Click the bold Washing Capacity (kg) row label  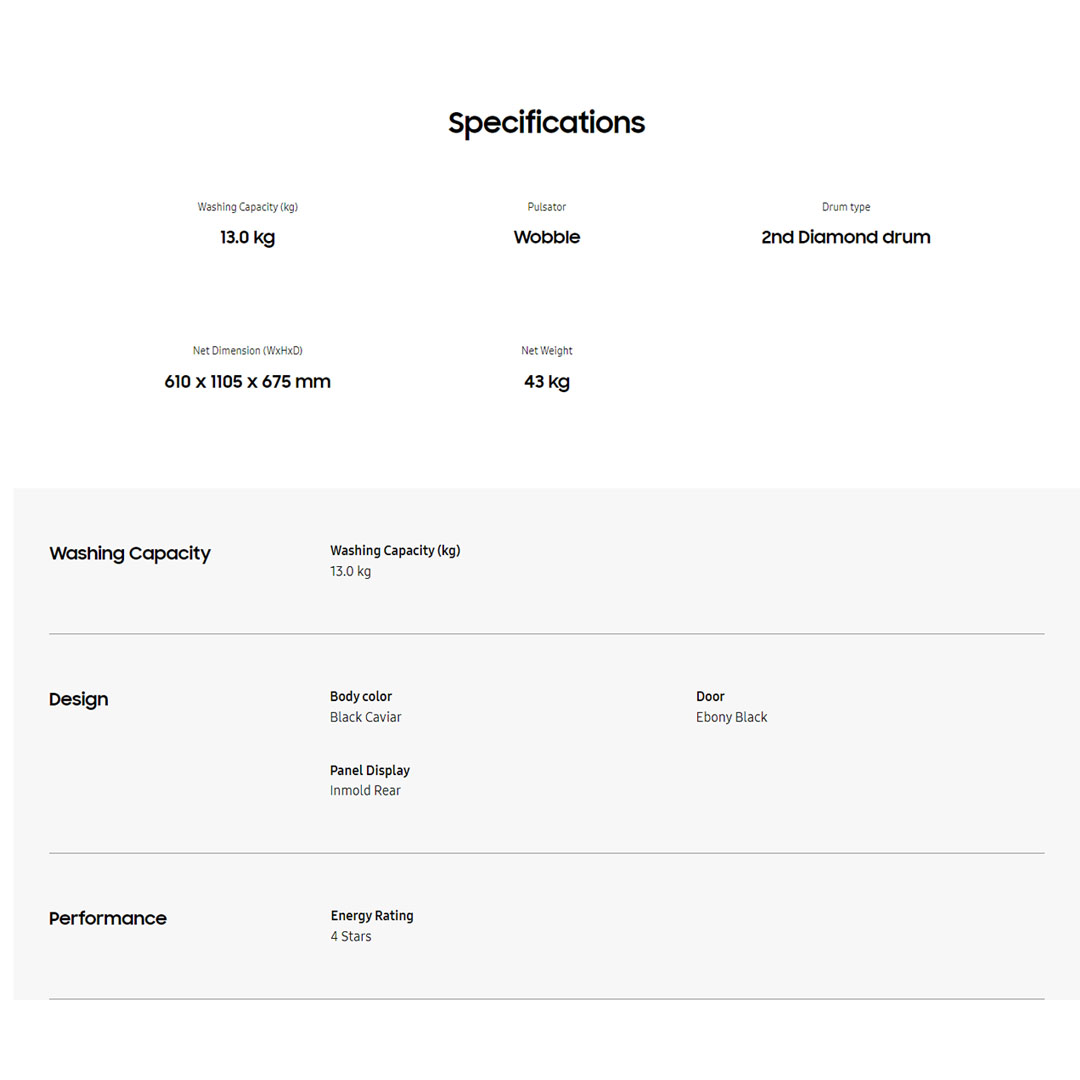pyautogui.click(x=395, y=551)
